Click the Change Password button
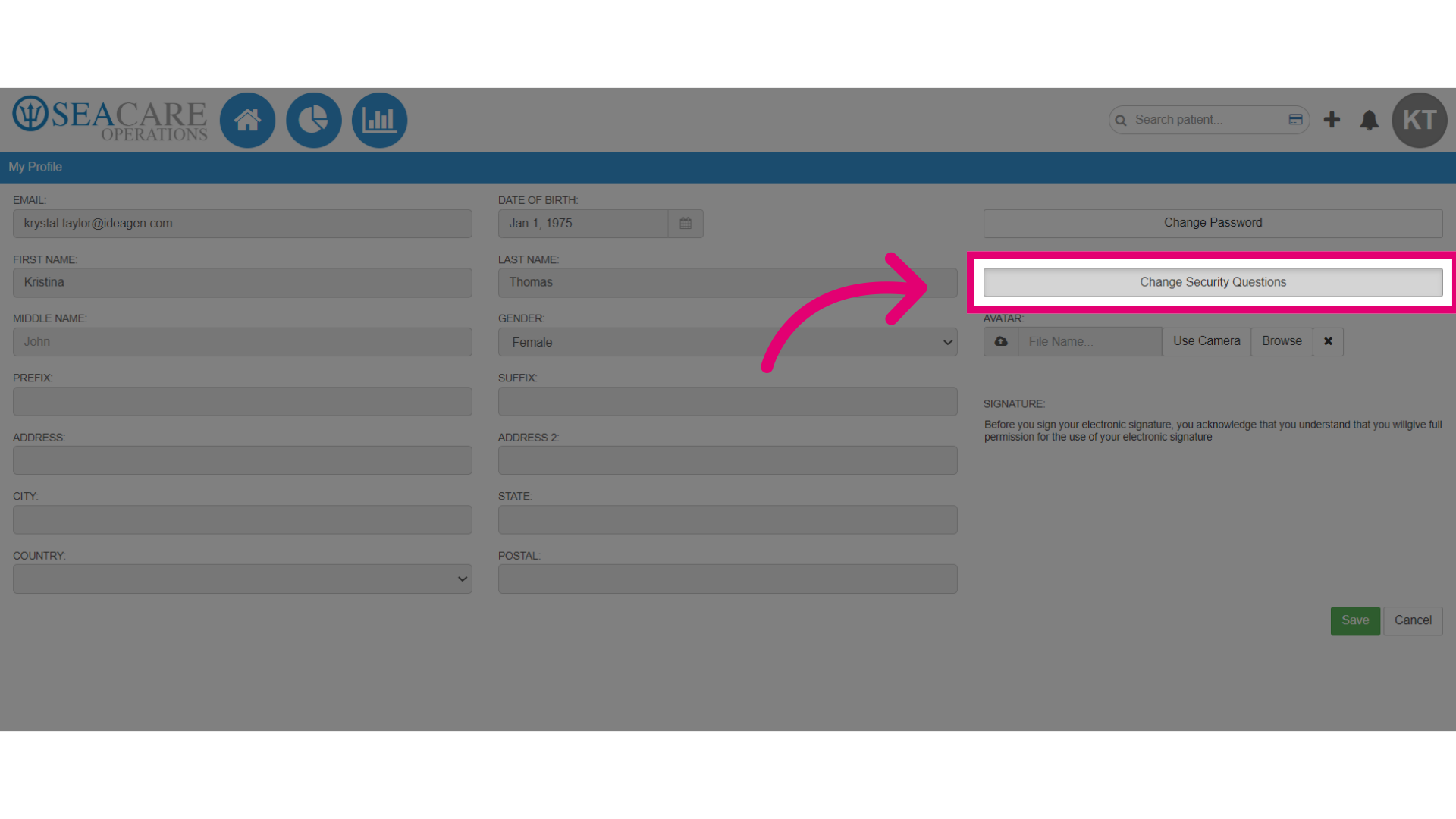Image resolution: width=1456 pixels, height=819 pixels. click(x=1213, y=223)
